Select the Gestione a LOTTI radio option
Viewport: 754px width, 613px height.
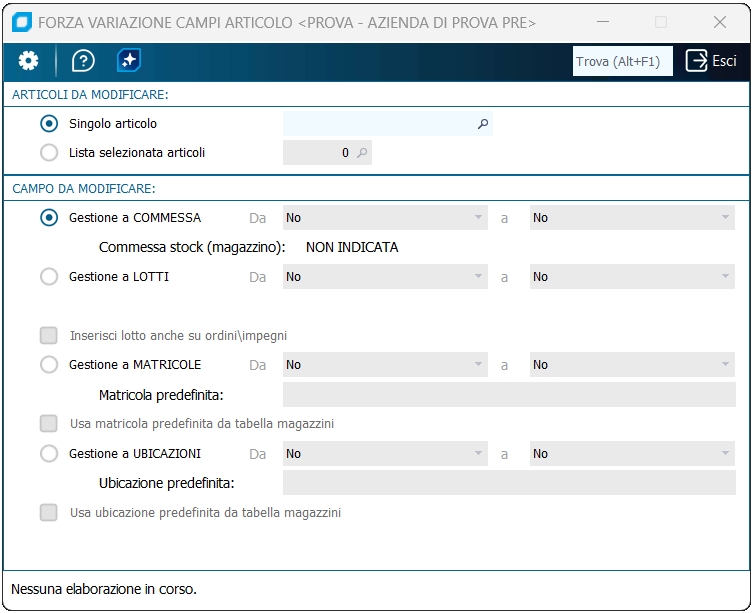click(49, 276)
